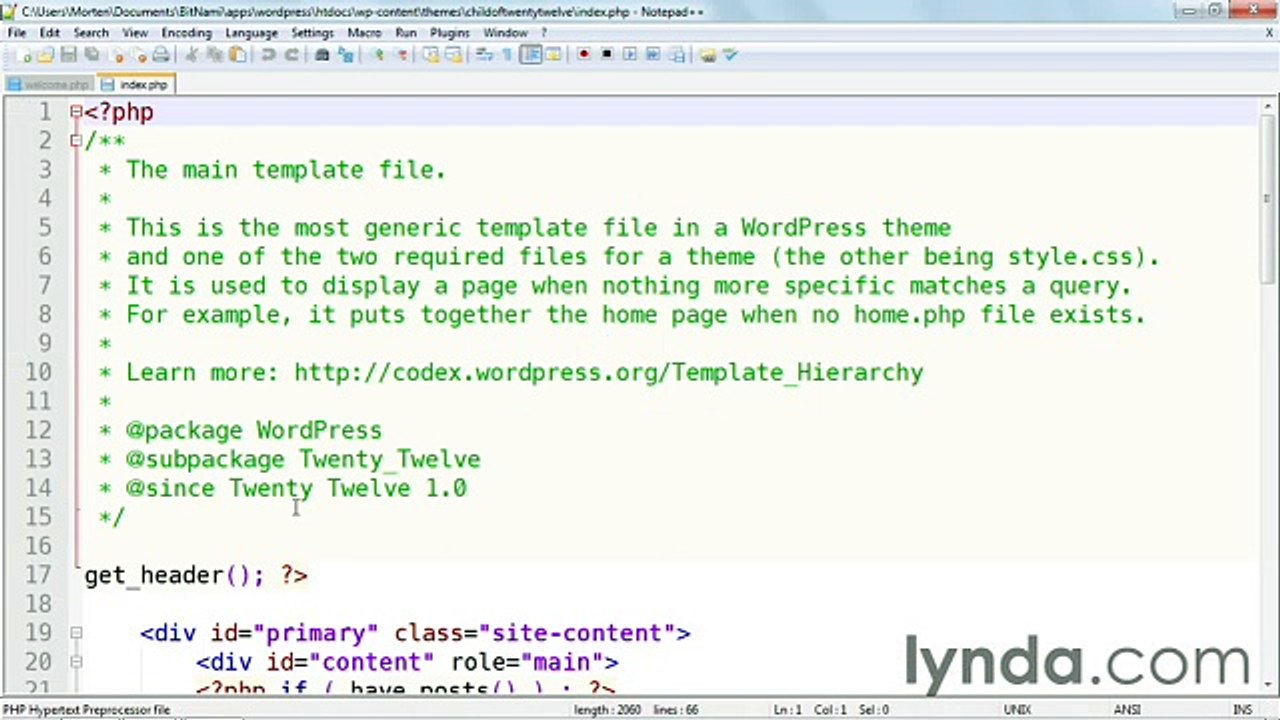Open the Encoding menu

tap(186, 32)
